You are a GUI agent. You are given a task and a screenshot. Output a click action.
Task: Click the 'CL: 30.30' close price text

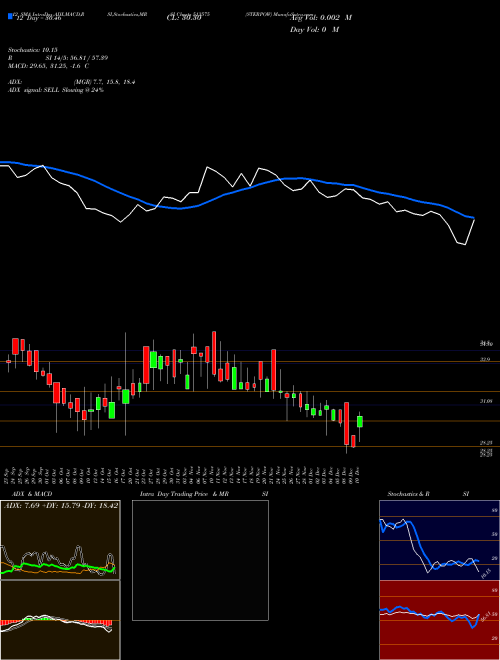click(184, 18)
